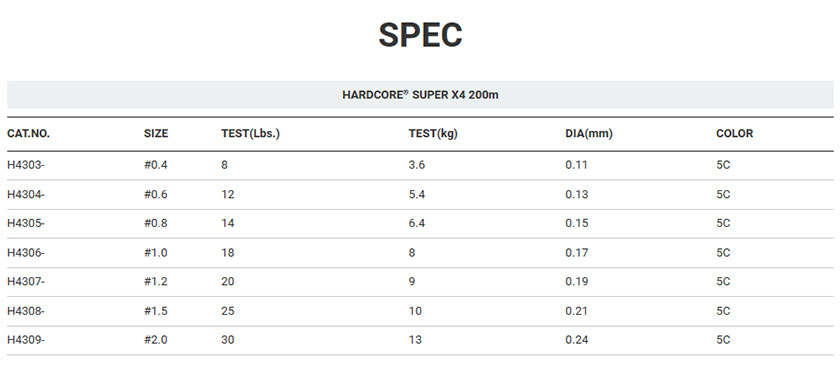840x366 pixels.
Task: Click the TEST(kg) column header
Action: coord(433,134)
